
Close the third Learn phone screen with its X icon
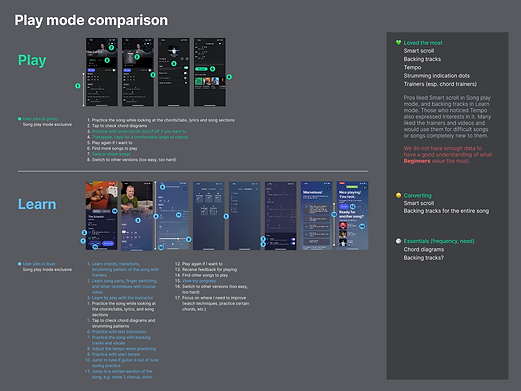click(x=185, y=189)
